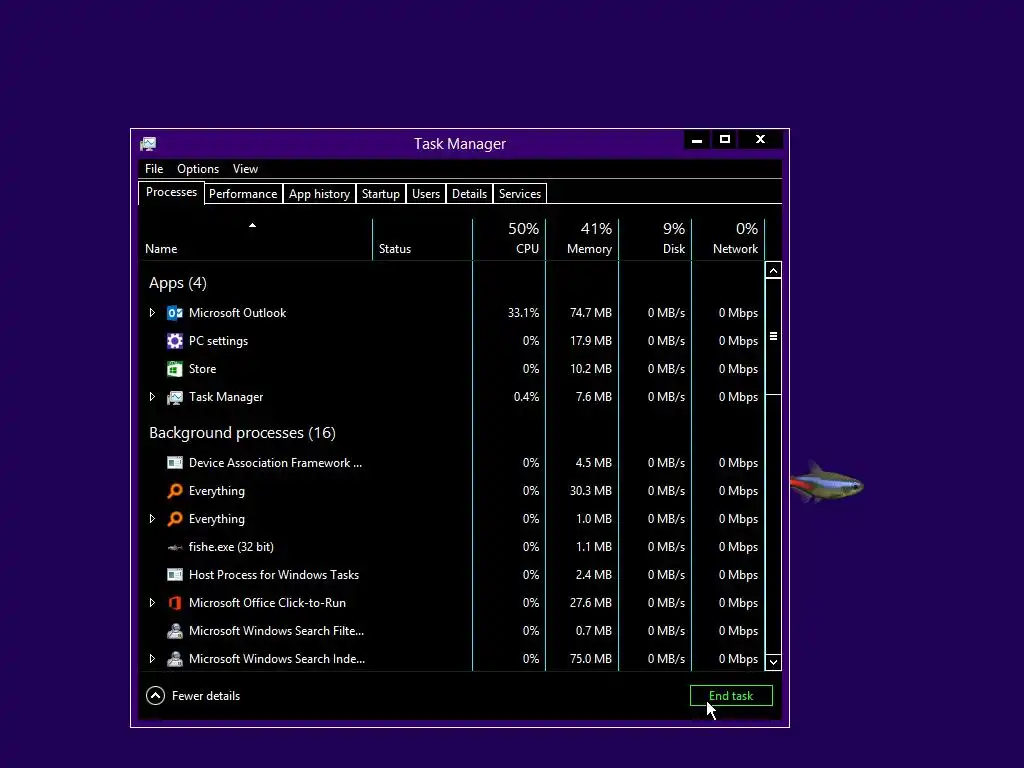Open the View menu
The height and width of the screenshot is (768, 1024).
pos(246,168)
